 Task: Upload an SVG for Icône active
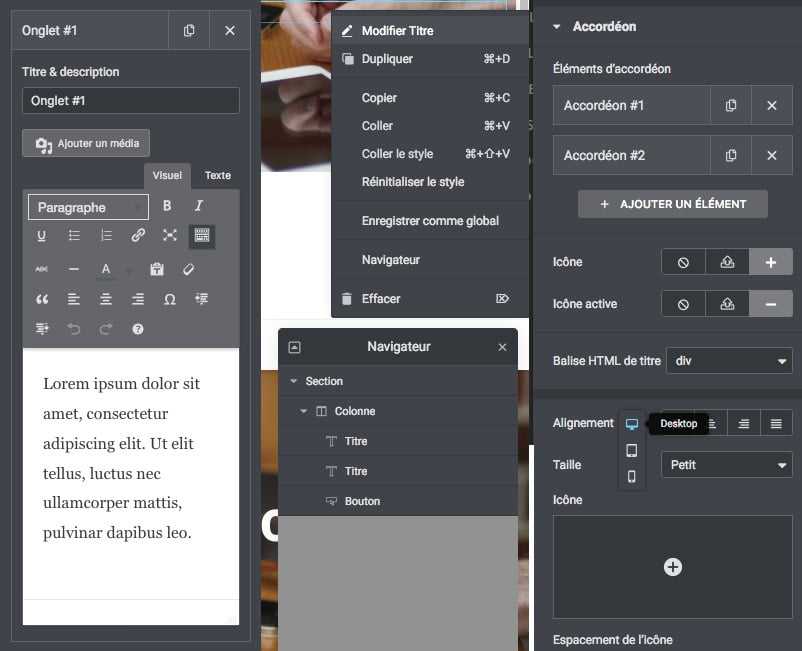727,304
